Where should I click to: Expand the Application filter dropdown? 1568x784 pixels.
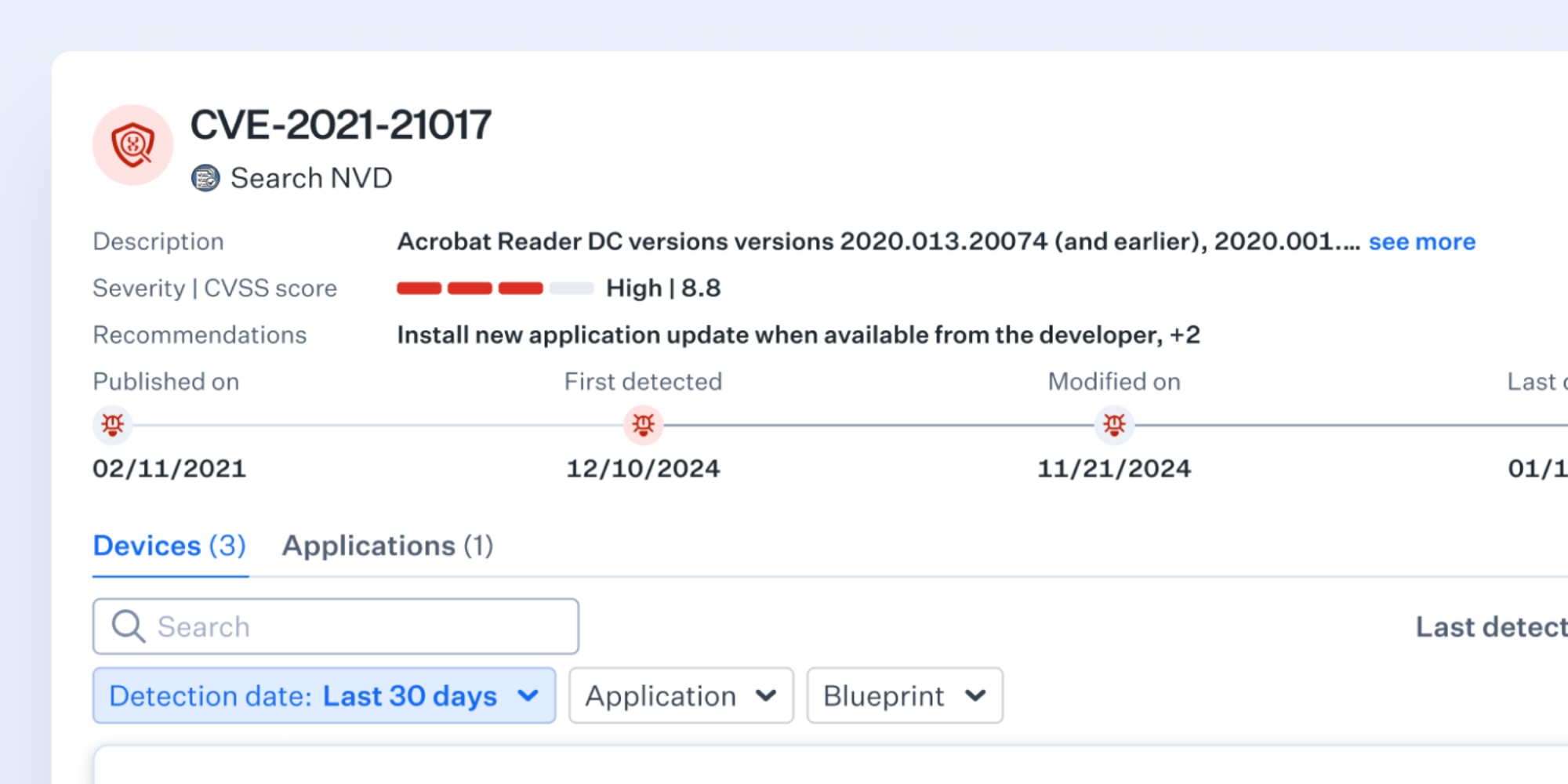(681, 695)
